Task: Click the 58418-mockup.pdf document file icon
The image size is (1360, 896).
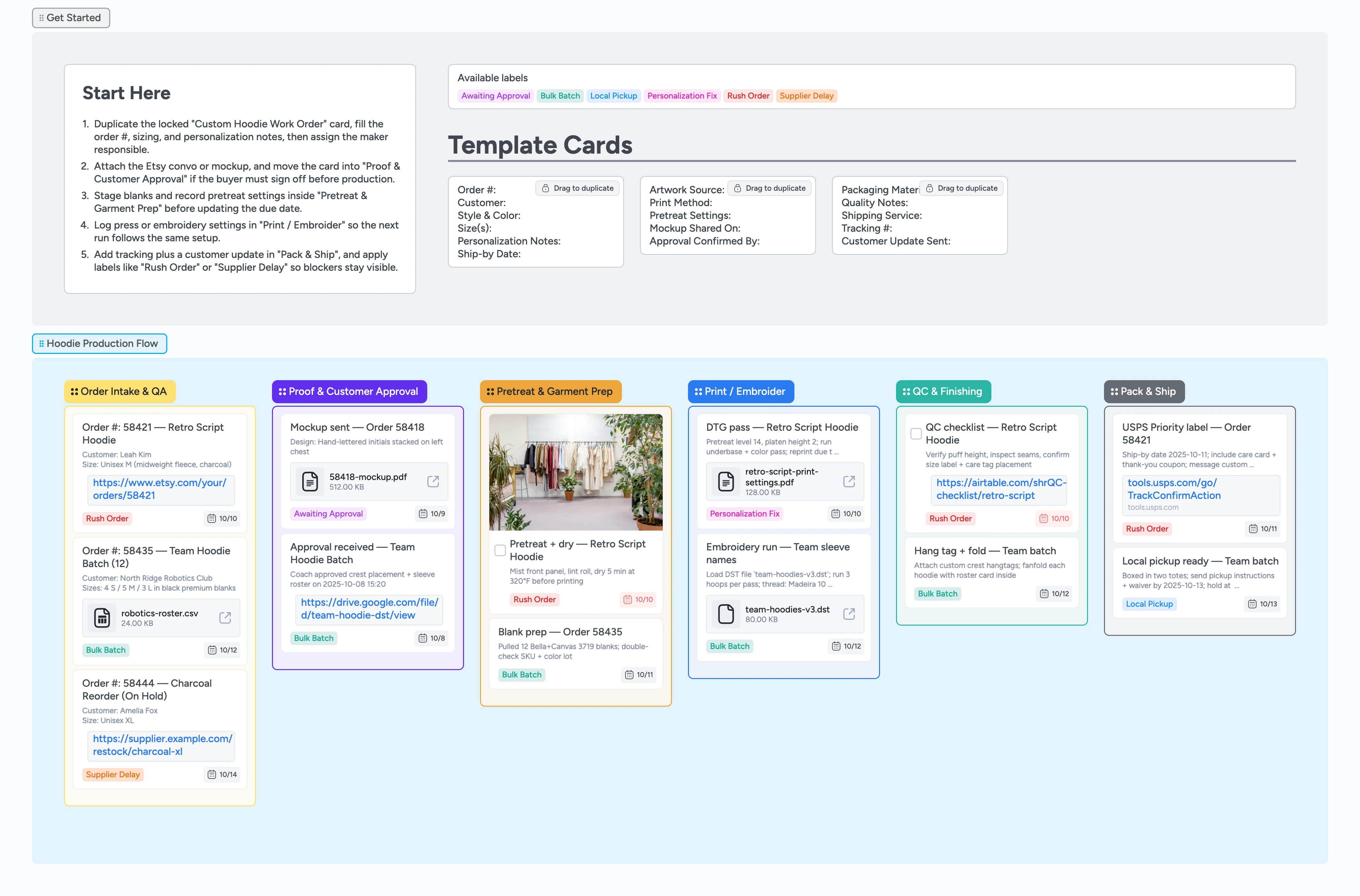Action: [310, 481]
